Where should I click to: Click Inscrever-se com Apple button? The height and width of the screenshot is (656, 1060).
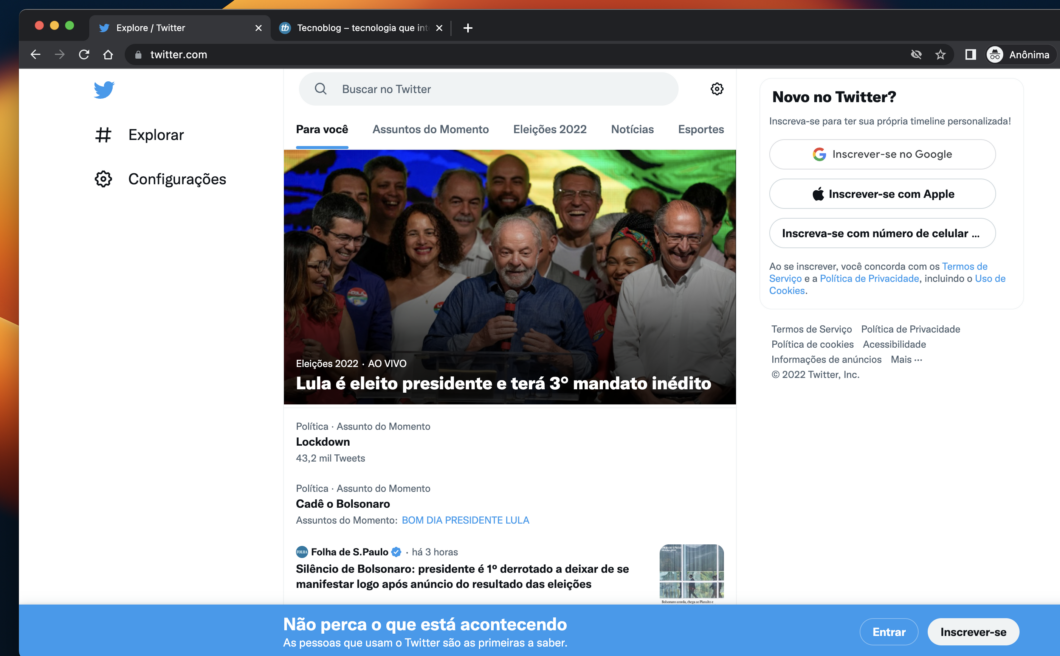[x=882, y=194]
